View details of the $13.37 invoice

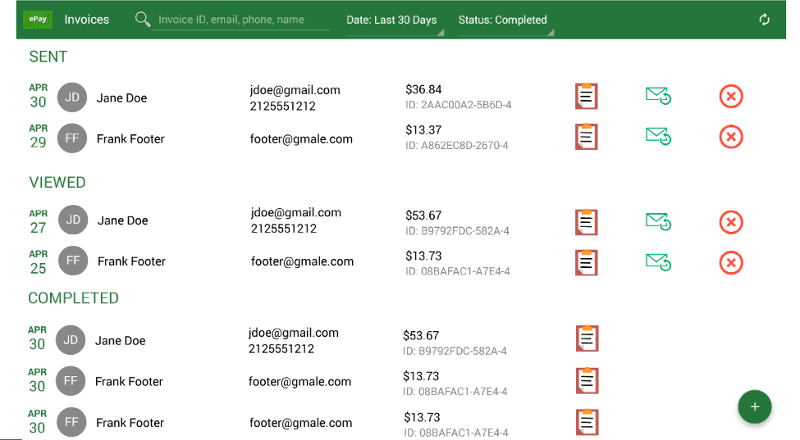click(x=586, y=137)
